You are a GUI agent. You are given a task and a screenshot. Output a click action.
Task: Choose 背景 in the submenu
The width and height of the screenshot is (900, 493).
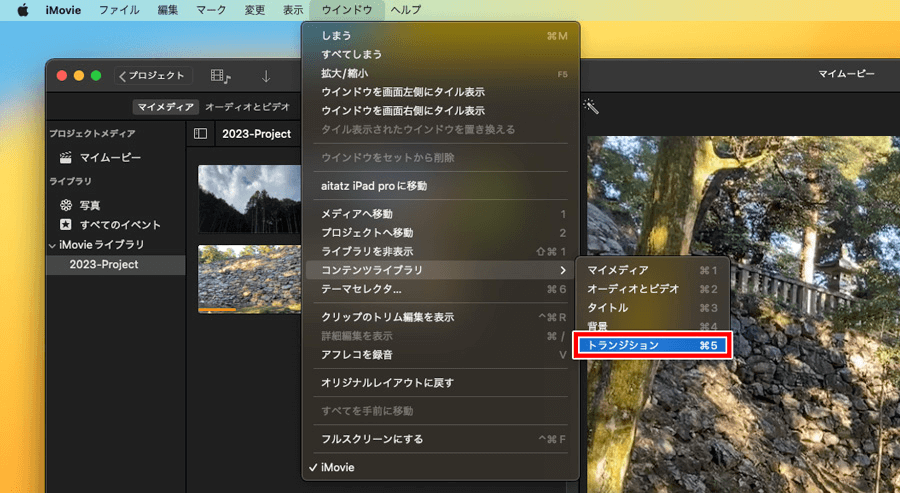[x=652, y=327]
